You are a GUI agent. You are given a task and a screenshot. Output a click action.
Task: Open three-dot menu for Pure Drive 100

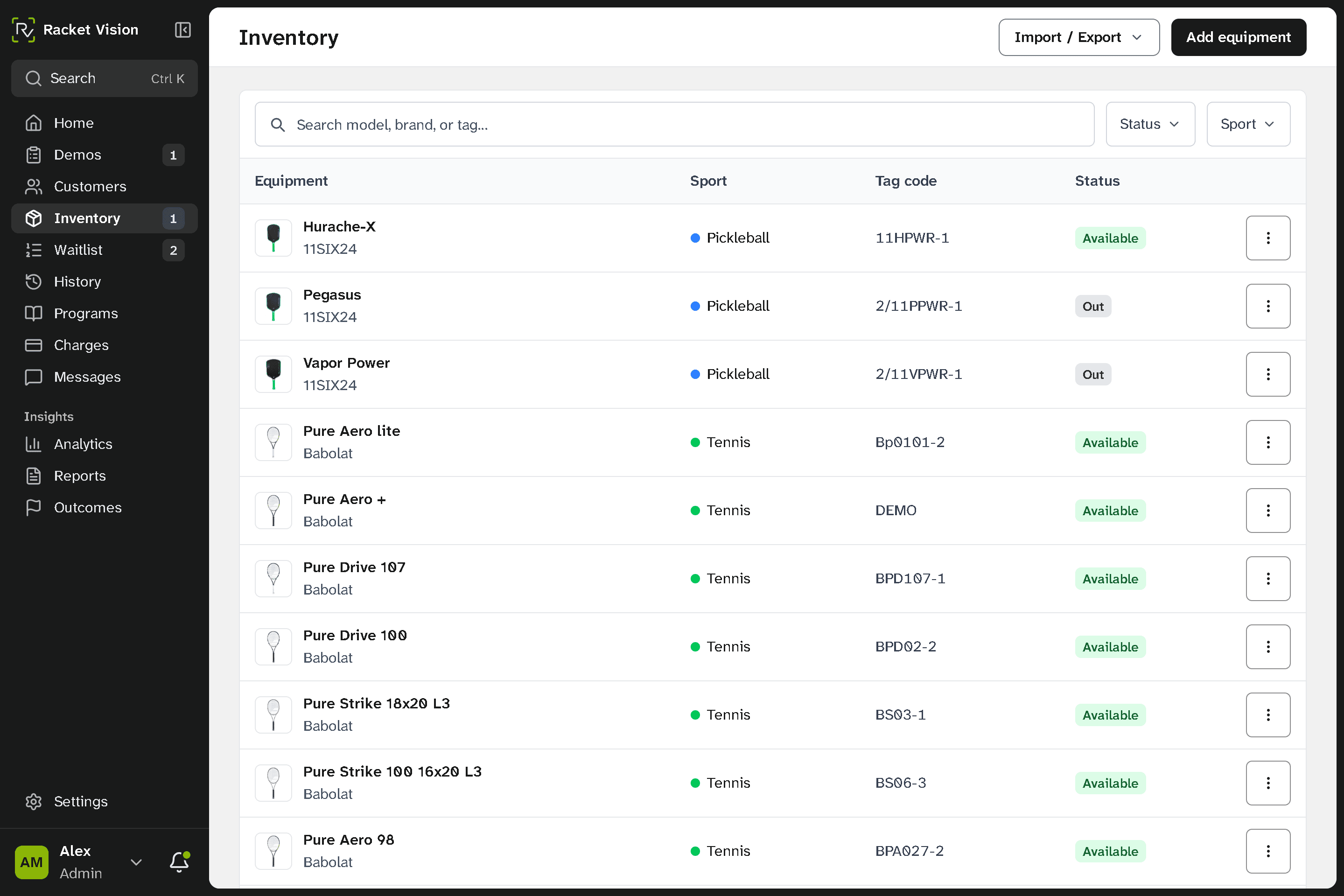(x=1268, y=646)
